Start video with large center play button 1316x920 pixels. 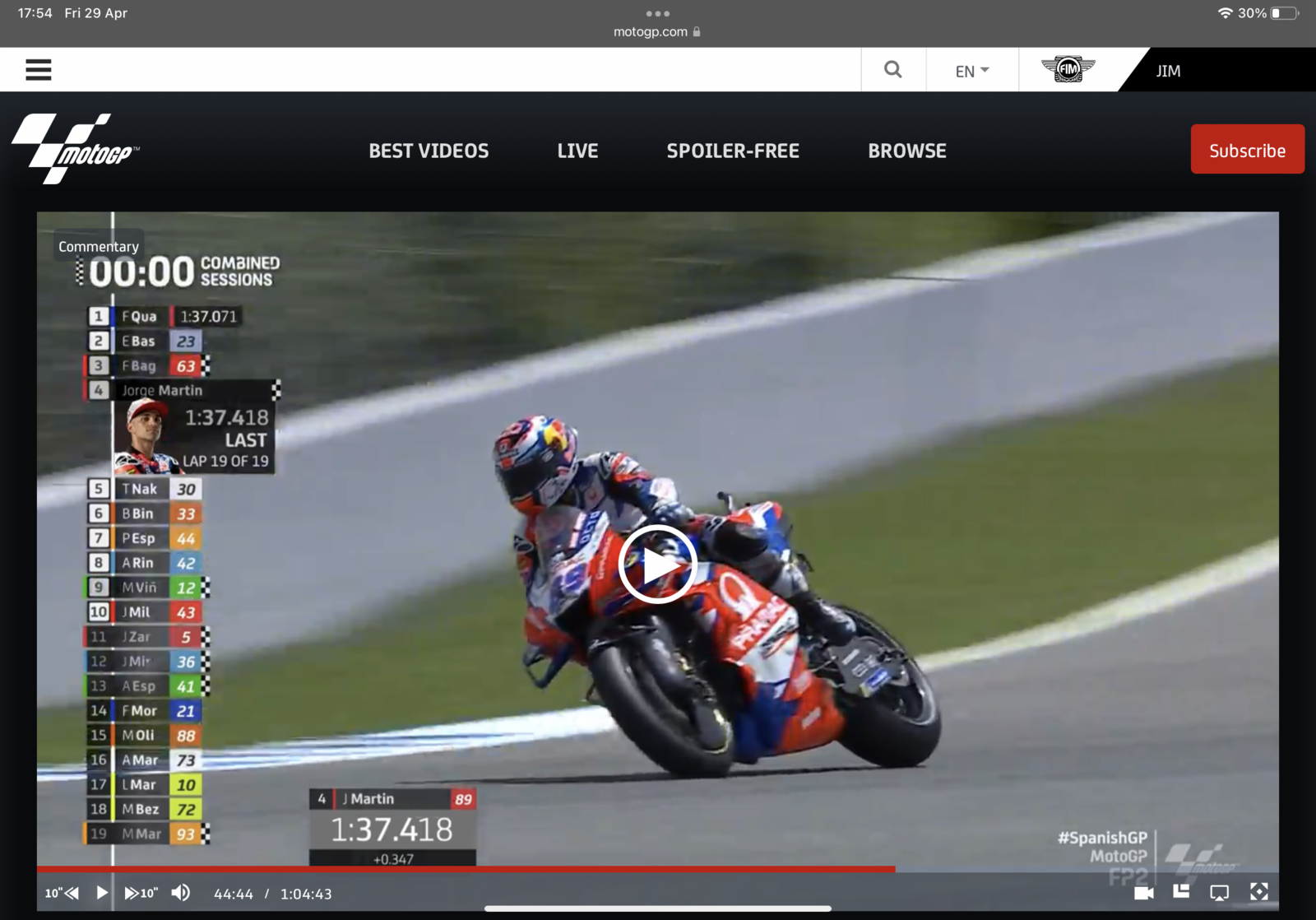658,565
